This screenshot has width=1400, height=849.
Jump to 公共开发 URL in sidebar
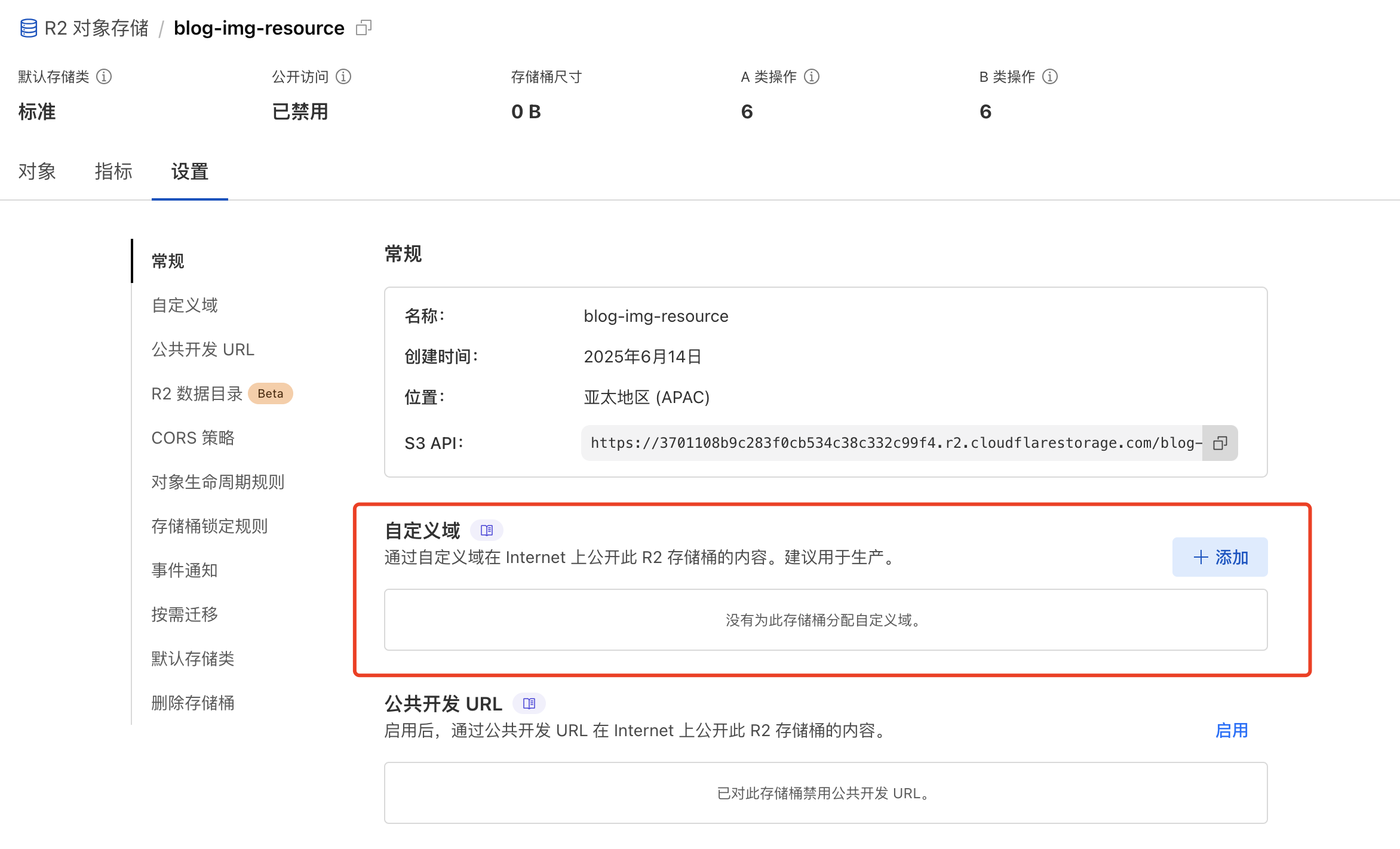[x=203, y=349]
